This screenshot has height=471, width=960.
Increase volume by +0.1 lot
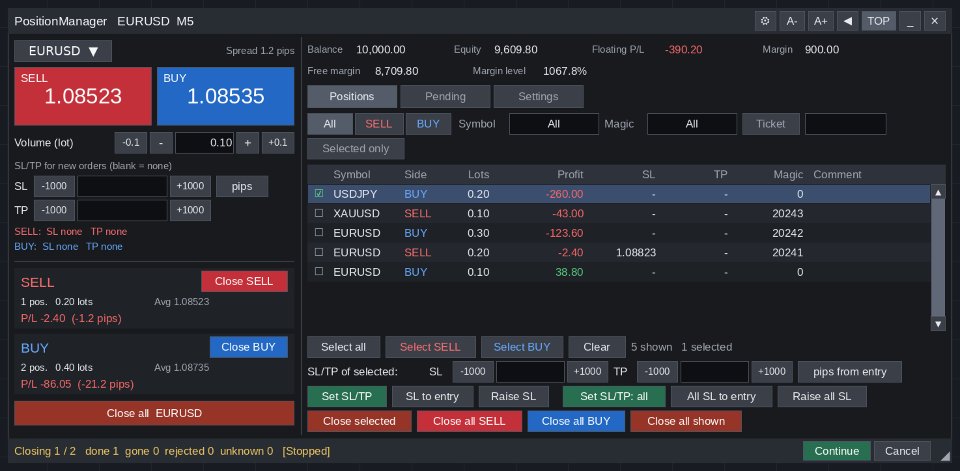pos(278,143)
